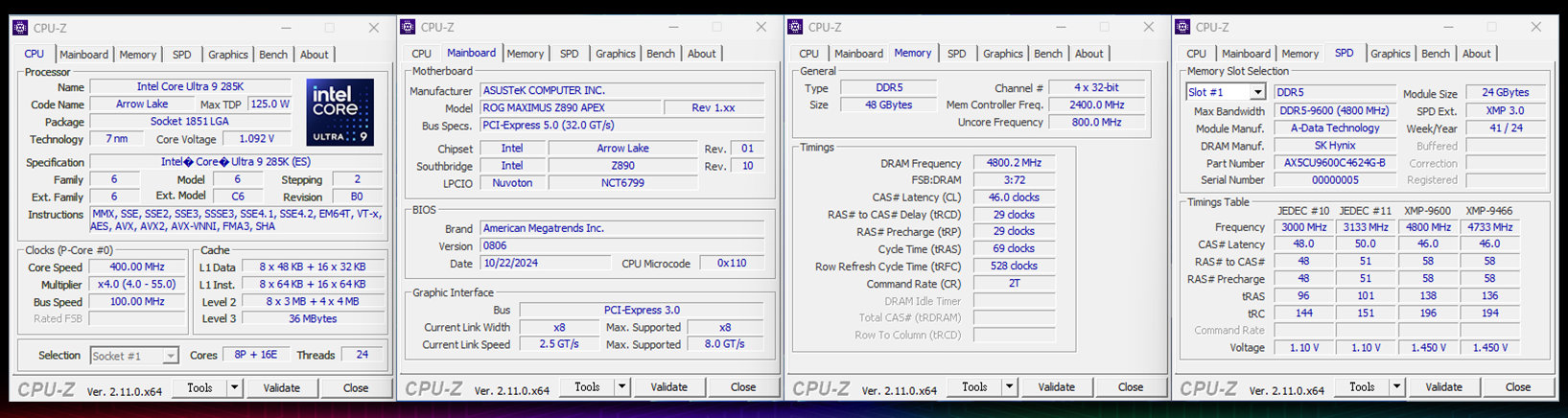Click the DRAM Manuf. SK Hynix field
1568x418 pixels.
1335,146
